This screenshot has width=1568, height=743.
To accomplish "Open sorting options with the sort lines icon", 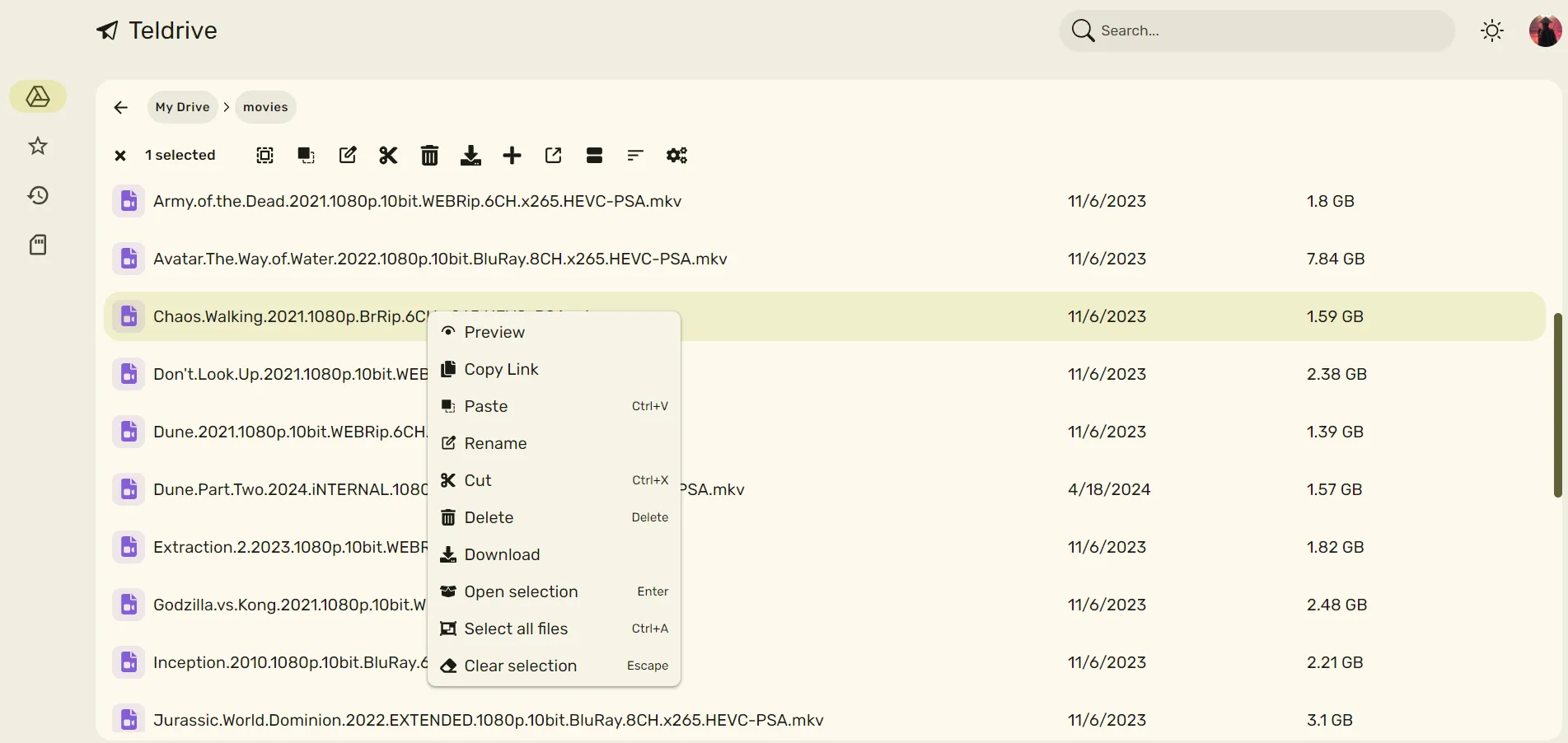I will (x=635, y=156).
